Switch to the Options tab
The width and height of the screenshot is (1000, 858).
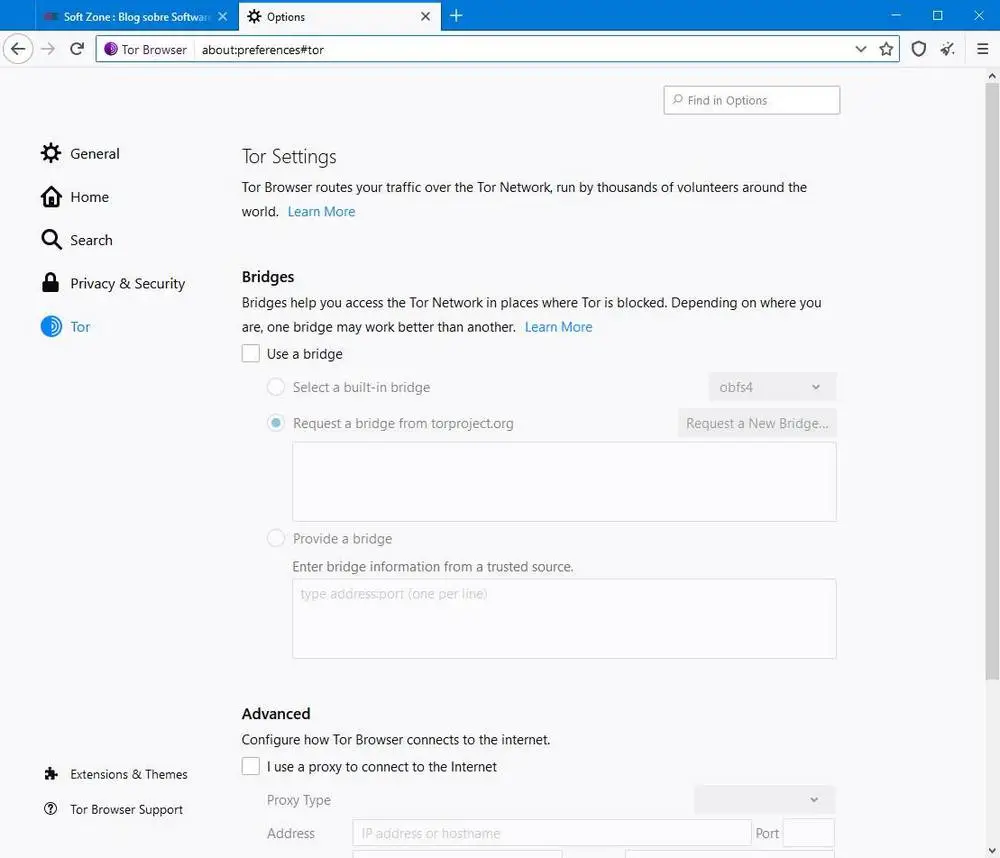point(339,17)
